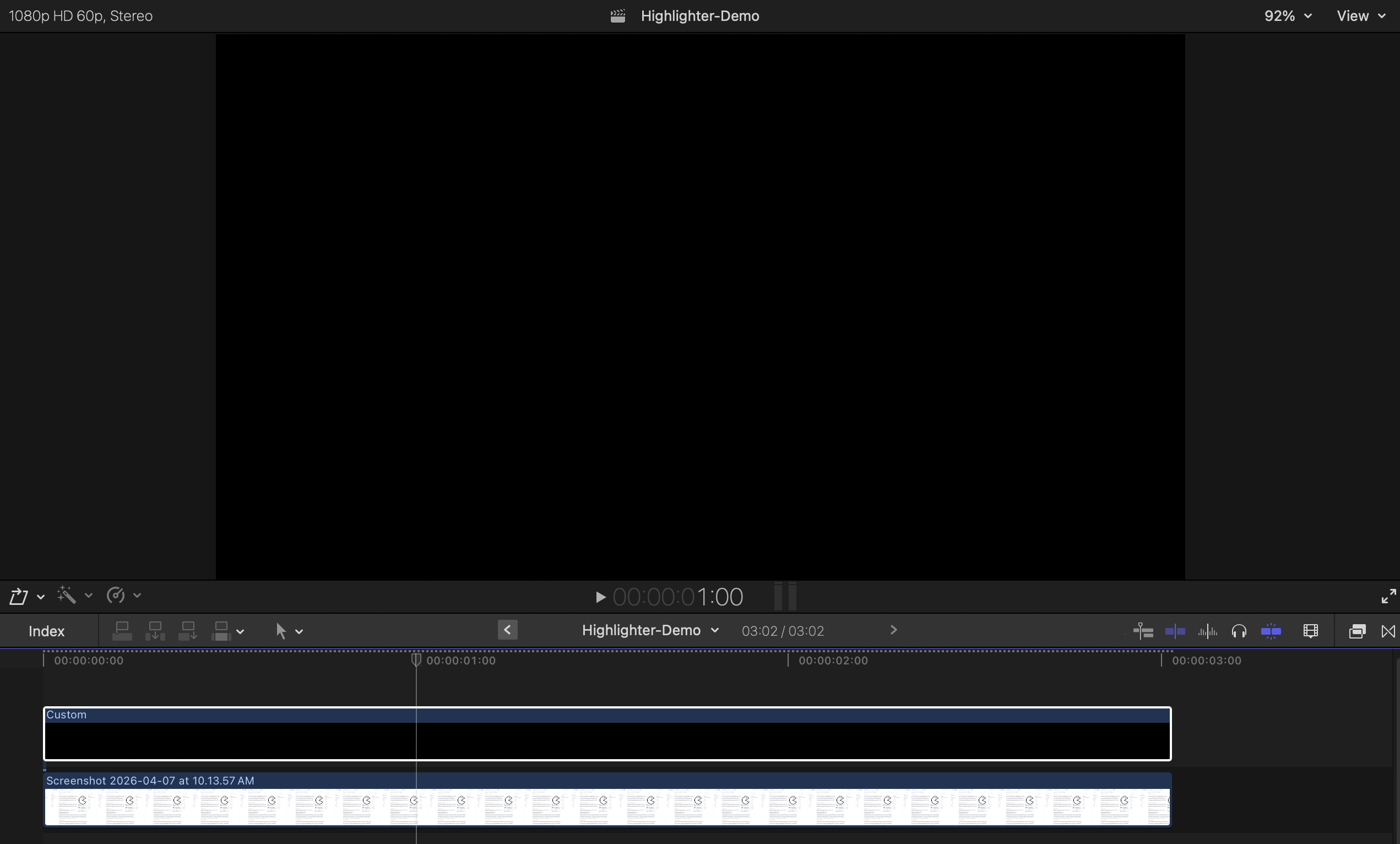Toggle solo with the headphones icon
This screenshot has width=1400, height=844.
(1239, 631)
